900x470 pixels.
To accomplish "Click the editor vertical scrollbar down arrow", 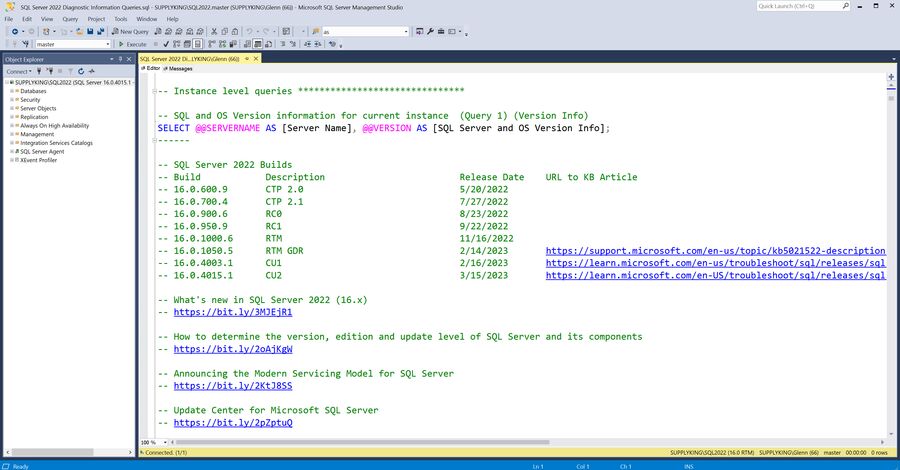I will pos(891,435).
